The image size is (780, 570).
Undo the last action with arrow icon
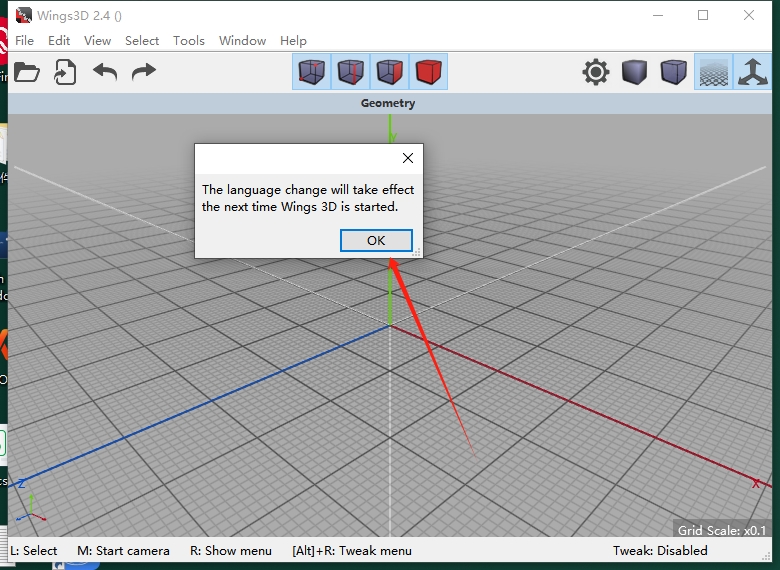click(105, 72)
